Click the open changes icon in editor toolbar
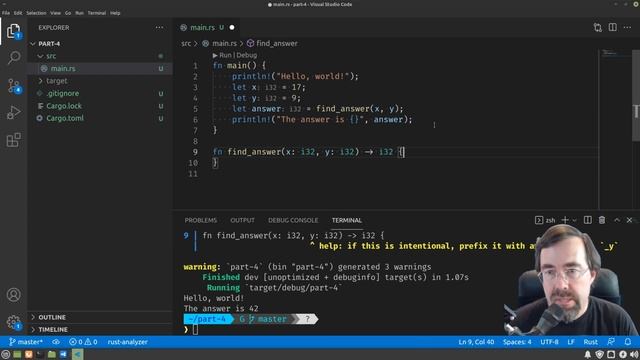640x360 pixels. coord(598,27)
